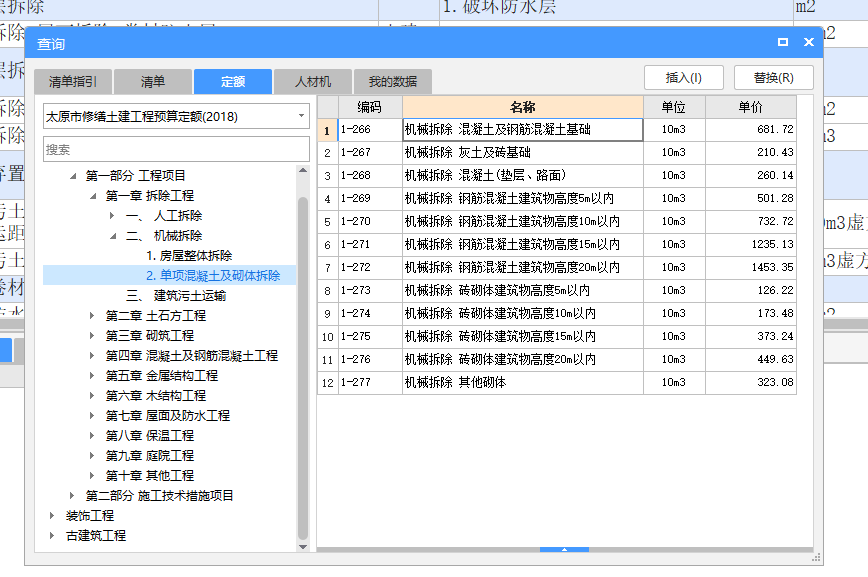Screen dimensions: 868x577
Task: Expand the 第八章 保温工程 node
Action: pyautogui.click(x=92, y=436)
